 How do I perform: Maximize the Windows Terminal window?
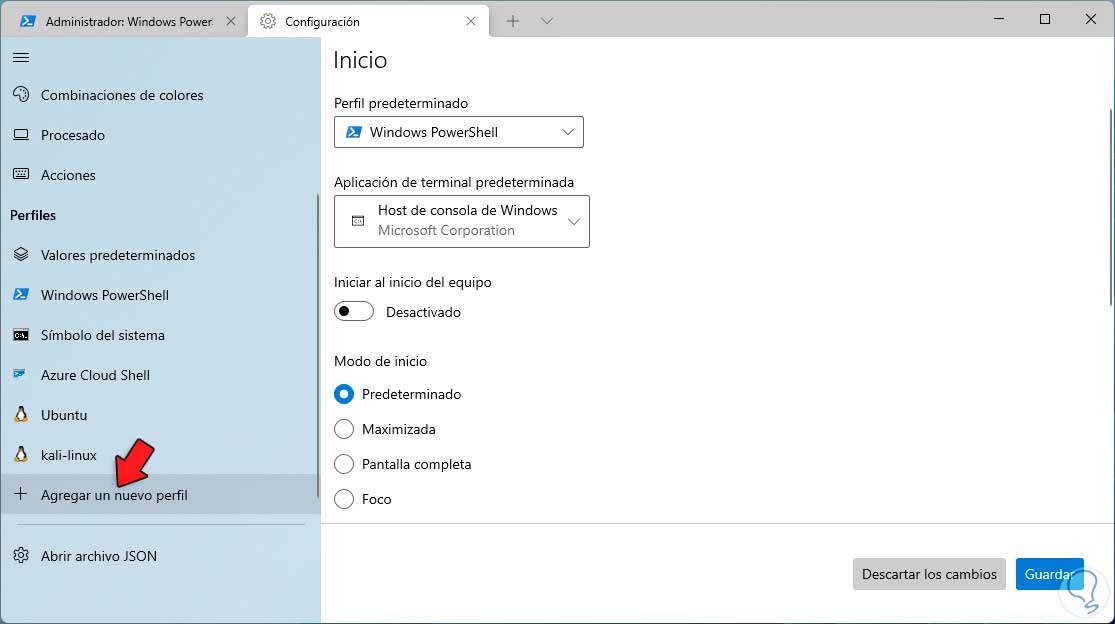(x=1045, y=19)
